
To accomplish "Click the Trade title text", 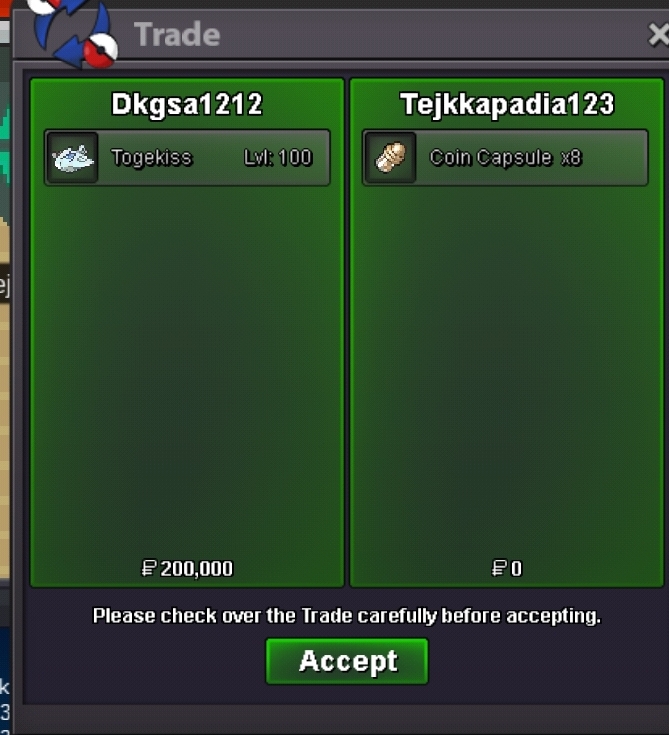I will click(x=177, y=35).
